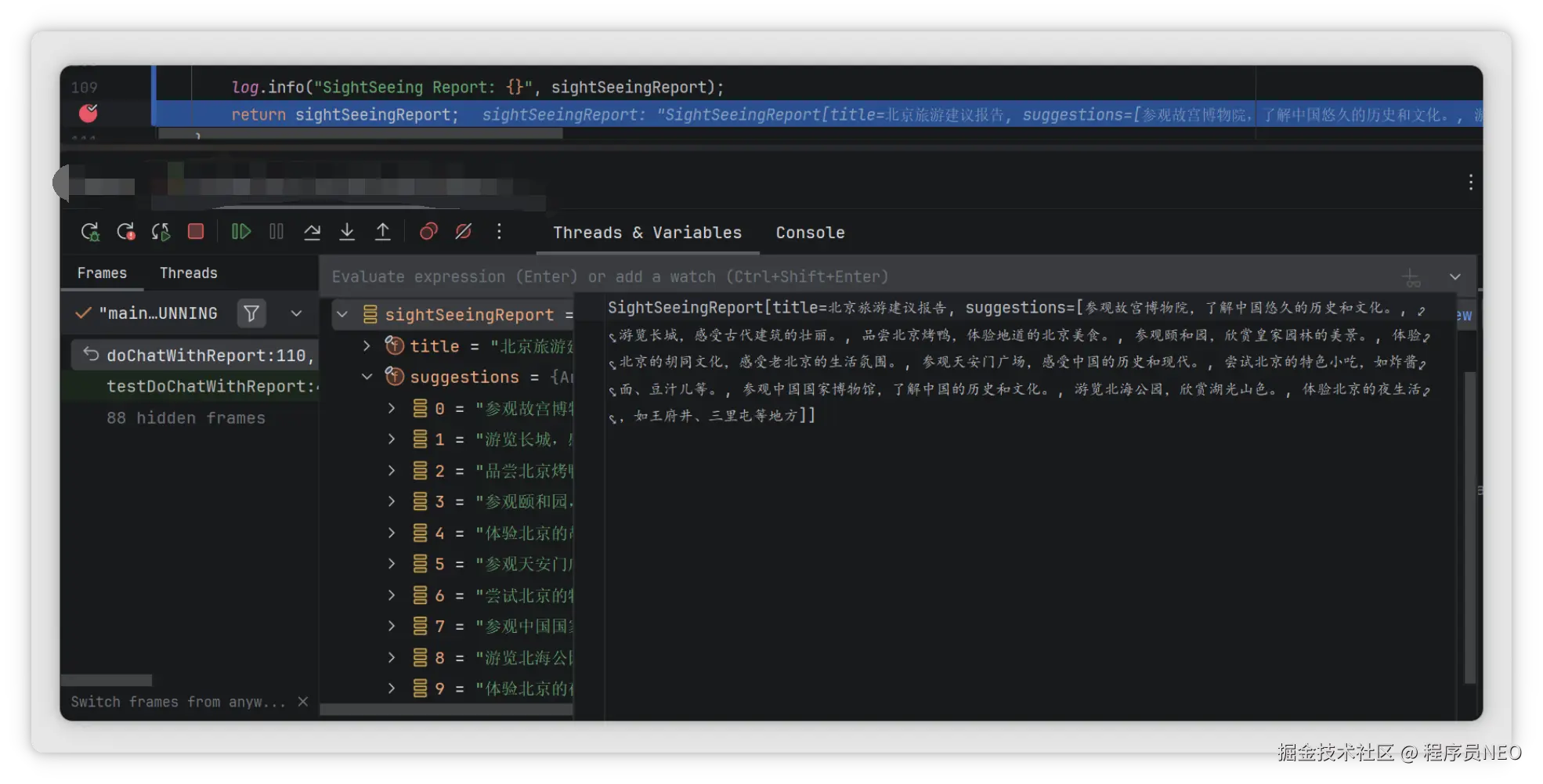Expand suggestions element 0
Image resolution: width=1543 pixels, height=784 pixels.
(392, 408)
